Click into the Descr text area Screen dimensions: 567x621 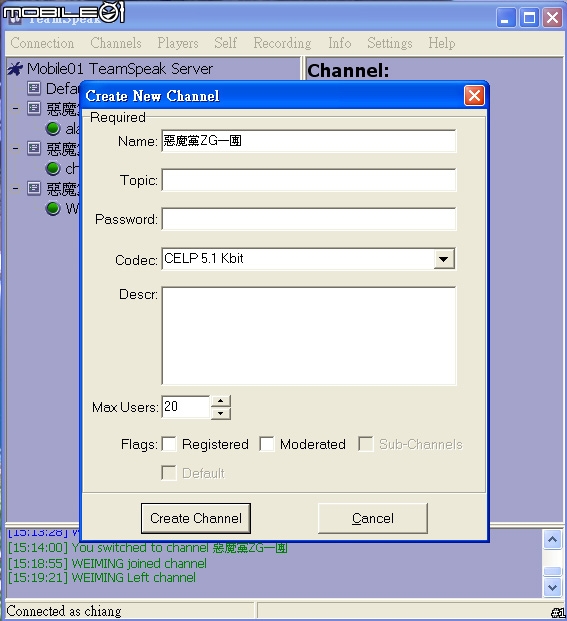(x=309, y=336)
